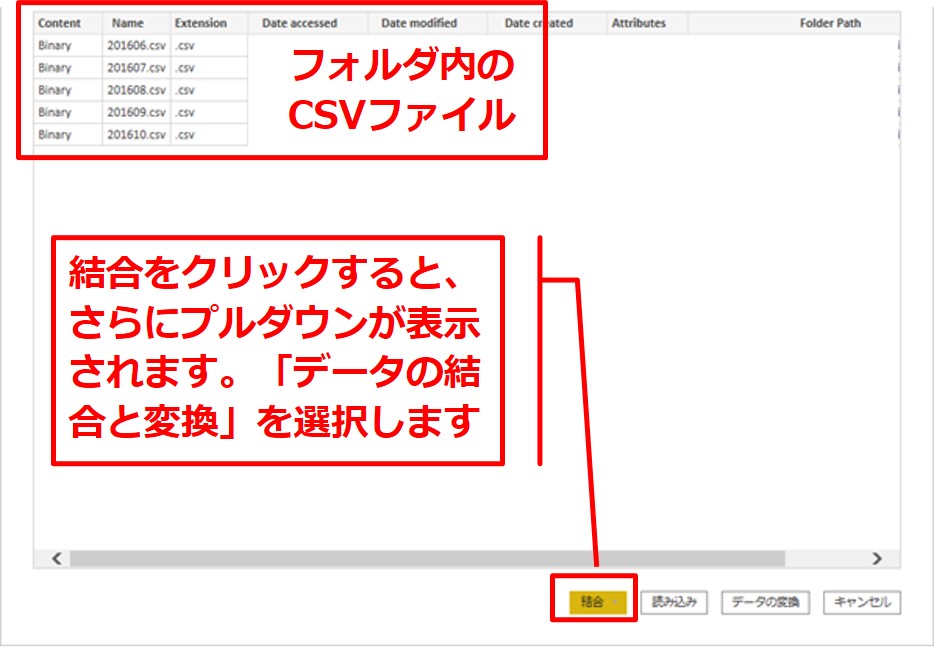Click the horizontal scrollbar thumb
This screenshot has height=647, width=934.
[427, 558]
